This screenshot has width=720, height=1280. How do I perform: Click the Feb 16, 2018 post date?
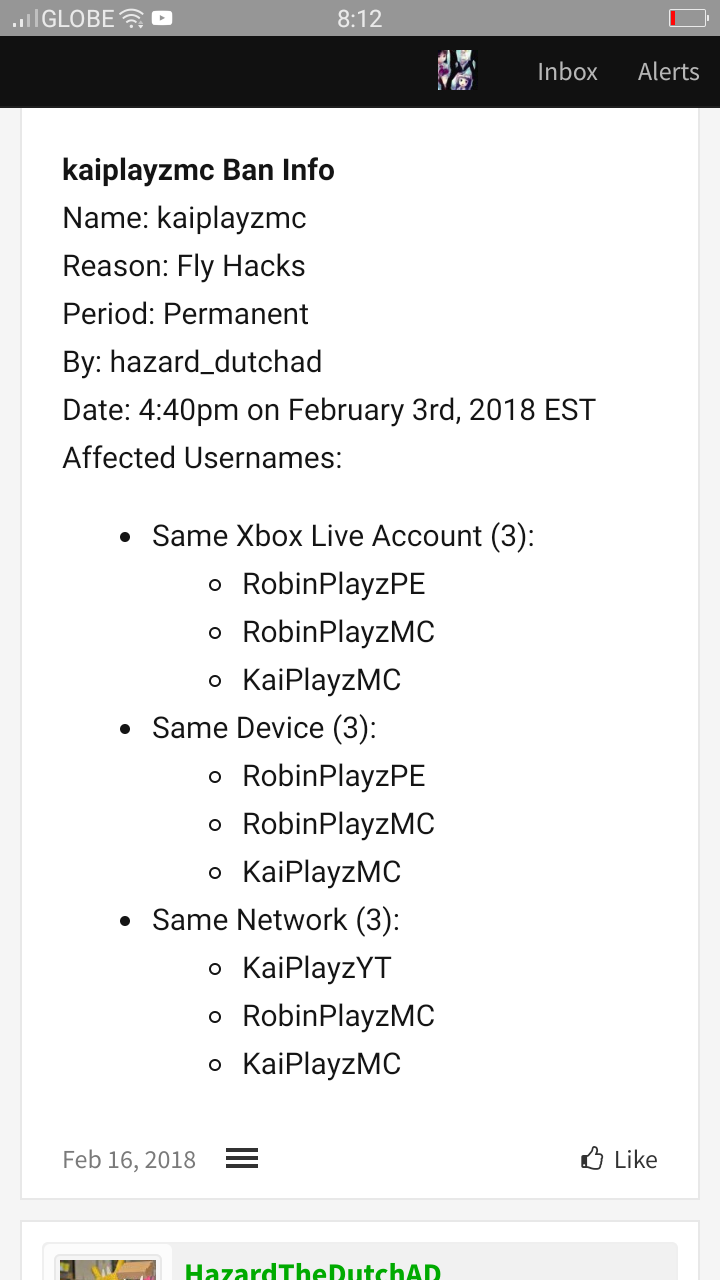[x=129, y=1160]
